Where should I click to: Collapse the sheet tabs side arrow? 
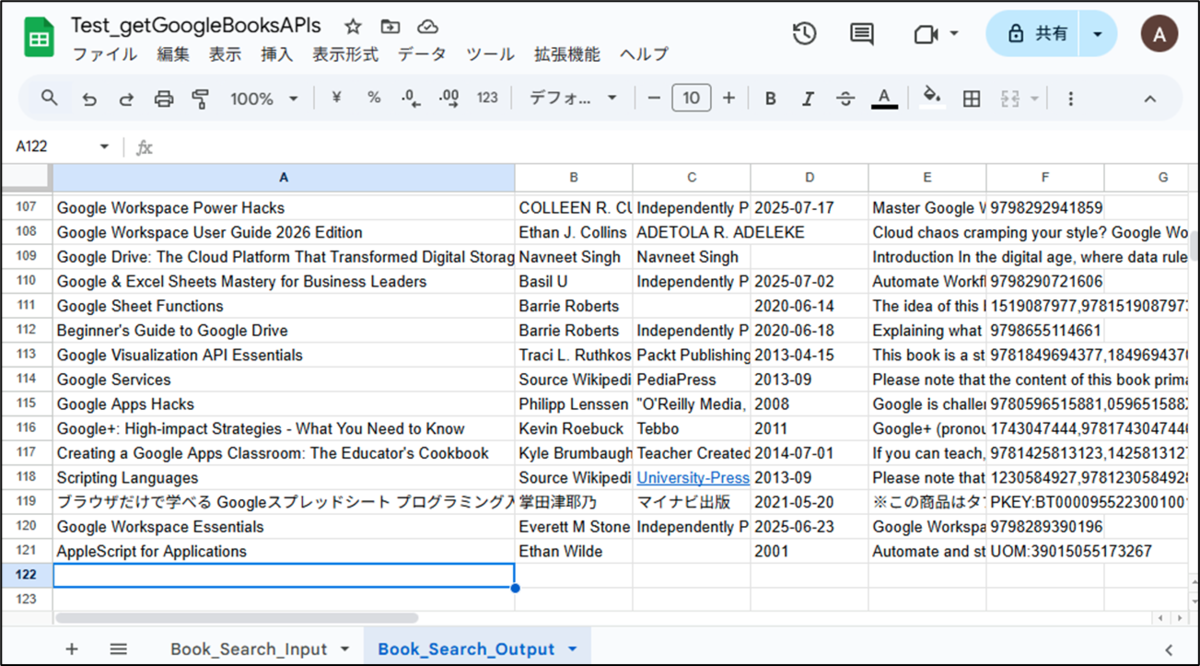coord(1168,649)
